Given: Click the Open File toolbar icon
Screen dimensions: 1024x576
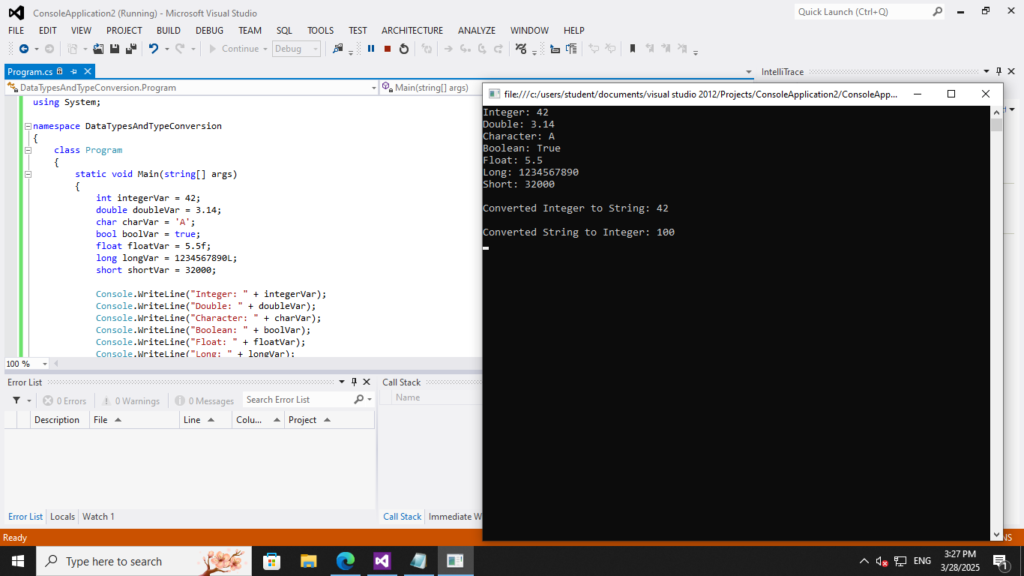Looking at the screenshot, I should tap(98, 49).
